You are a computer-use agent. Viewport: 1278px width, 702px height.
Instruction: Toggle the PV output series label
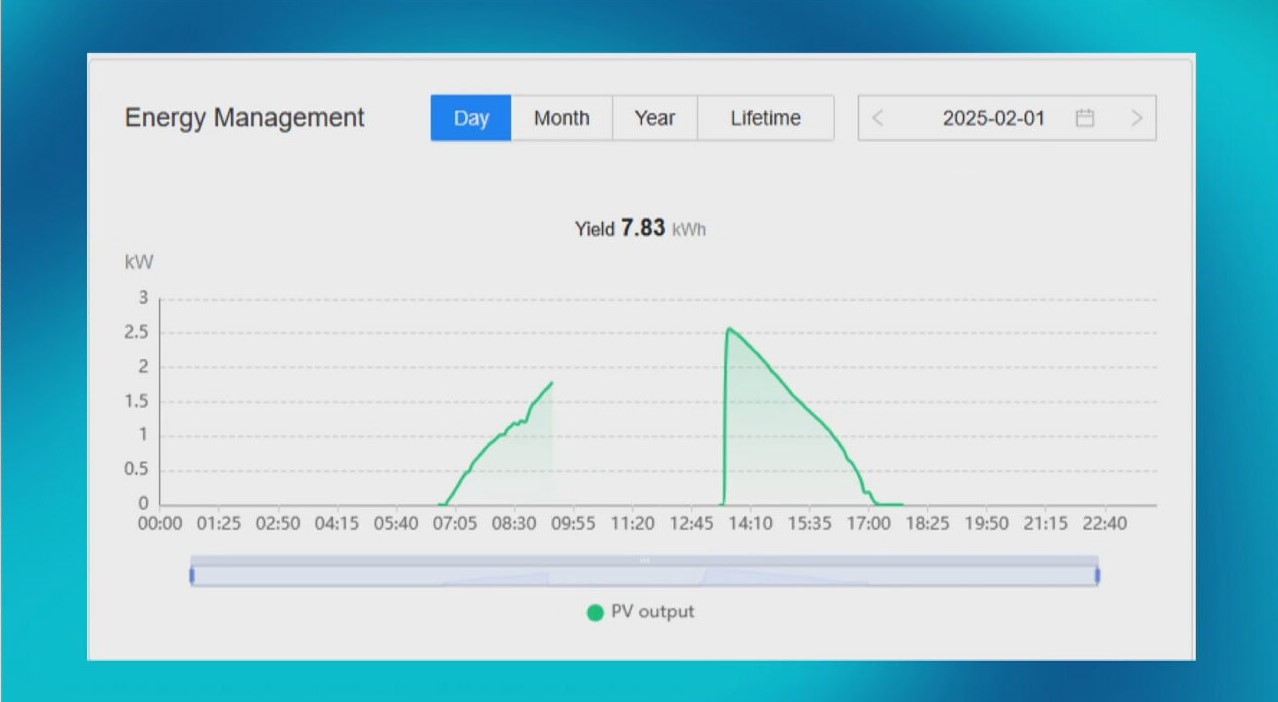tap(652, 612)
